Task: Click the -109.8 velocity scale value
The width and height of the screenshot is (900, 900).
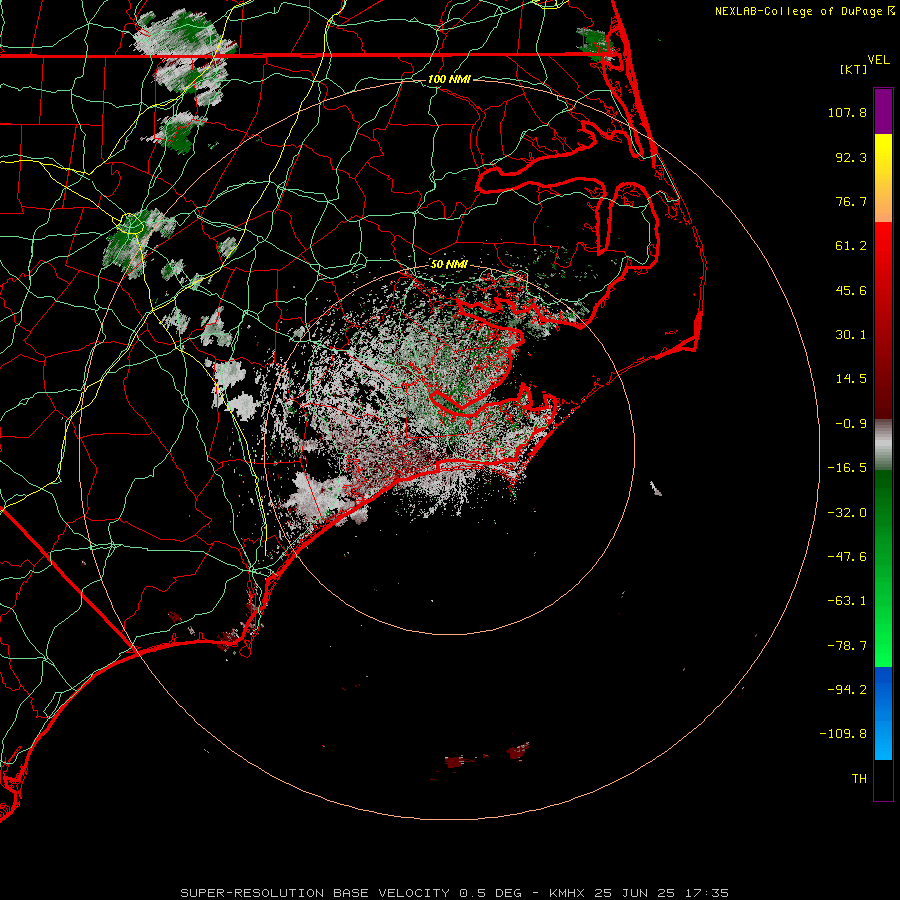Action: pos(843,734)
